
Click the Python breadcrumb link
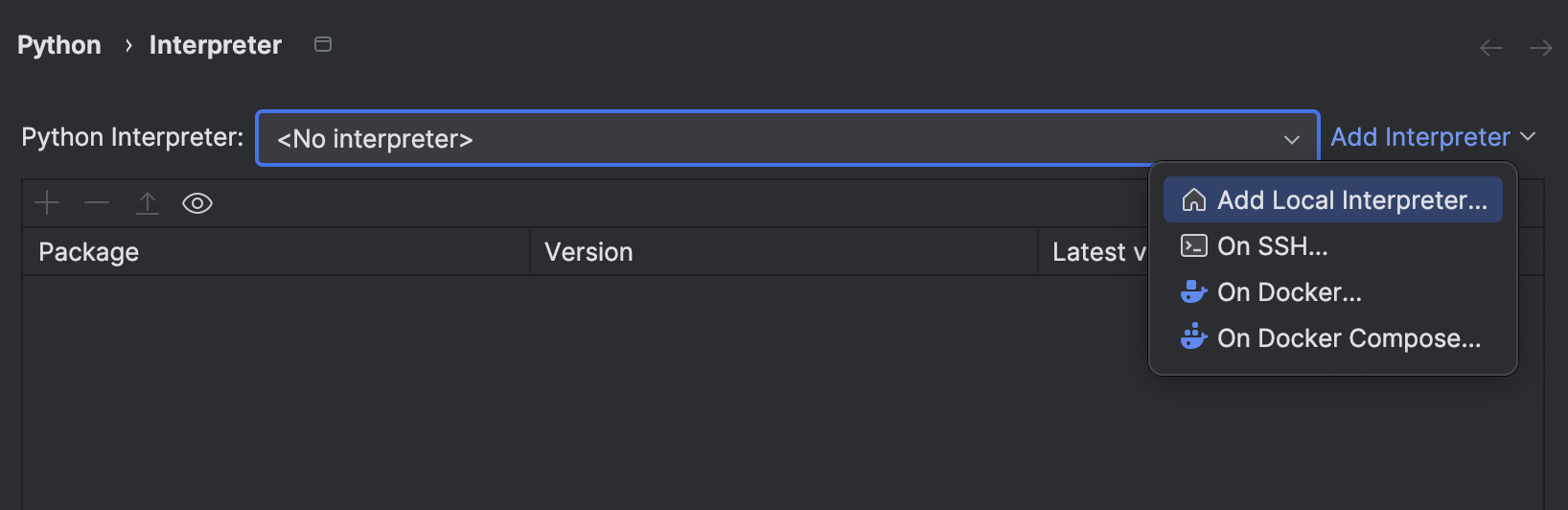point(59,45)
